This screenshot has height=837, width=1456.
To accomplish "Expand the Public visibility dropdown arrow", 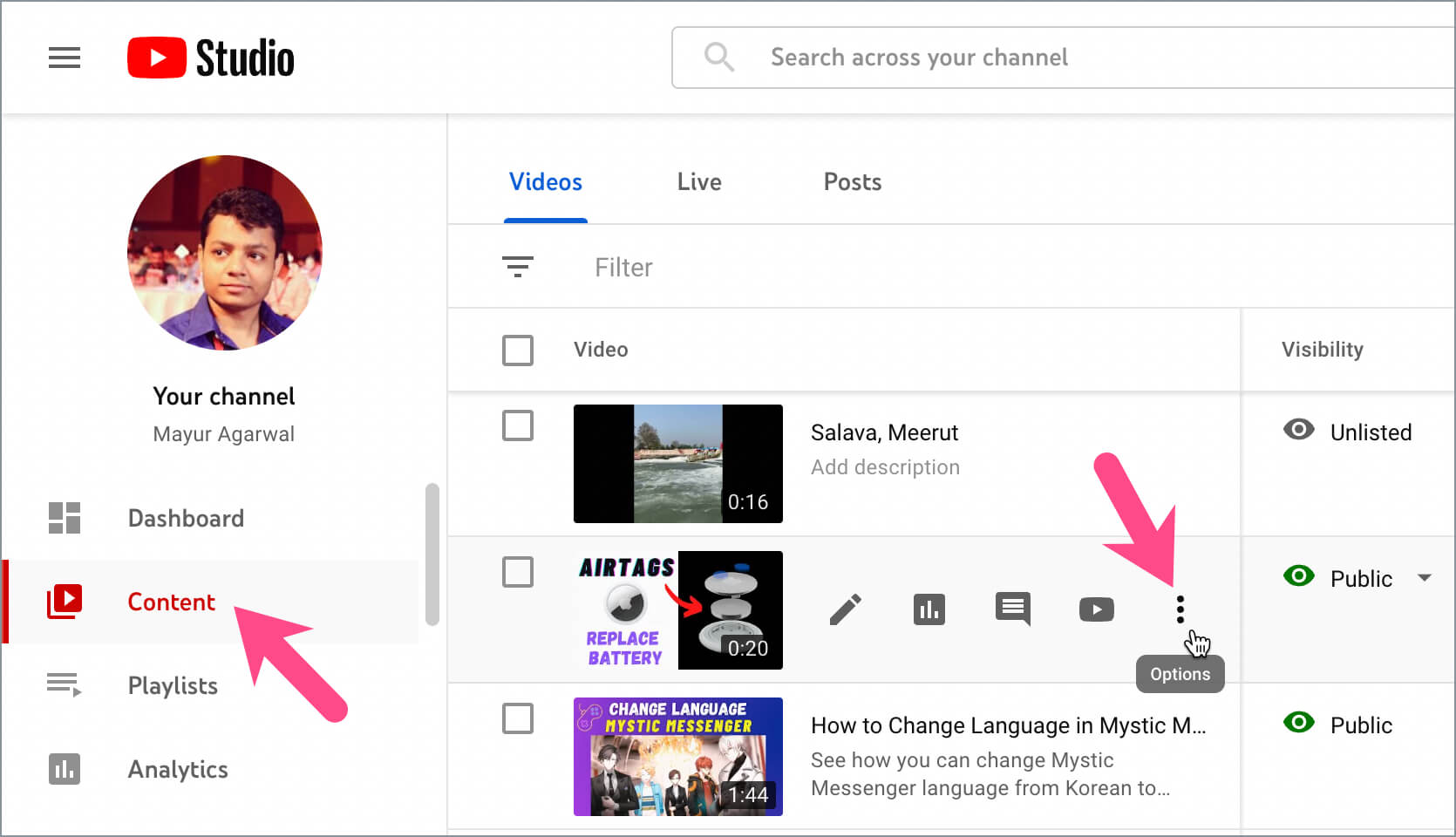I will pyautogui.click(x=1425, y=578).
